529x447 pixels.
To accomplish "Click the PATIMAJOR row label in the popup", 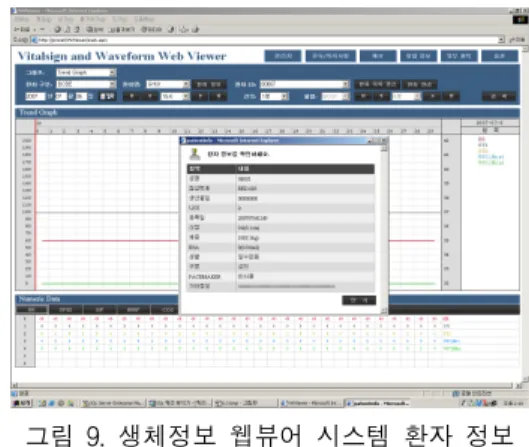I will 204,277.
